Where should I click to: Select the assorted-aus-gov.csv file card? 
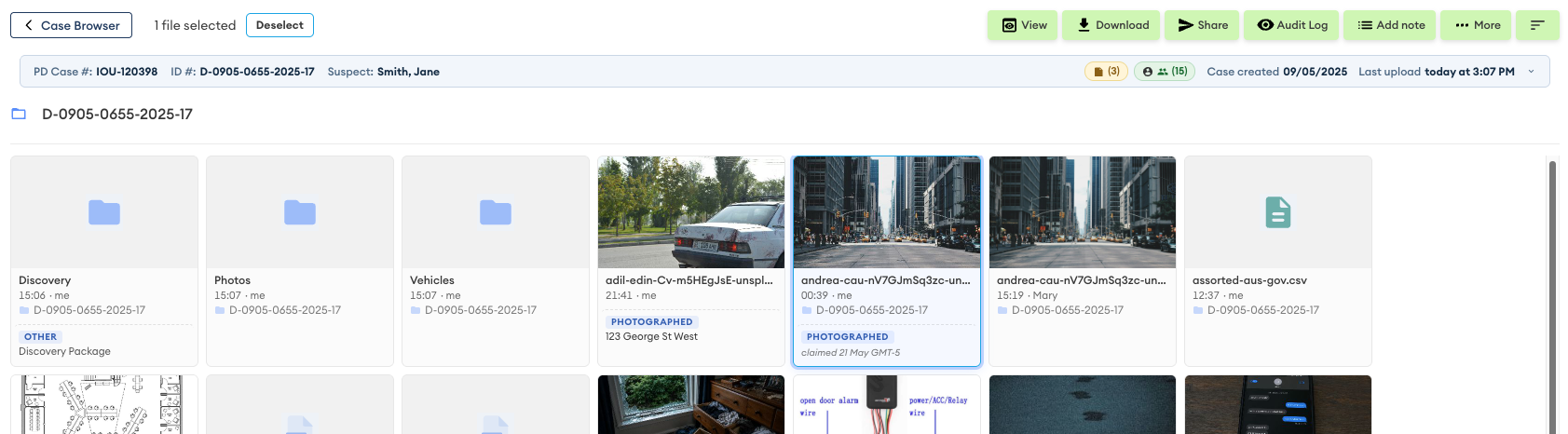coord(1278,261)
